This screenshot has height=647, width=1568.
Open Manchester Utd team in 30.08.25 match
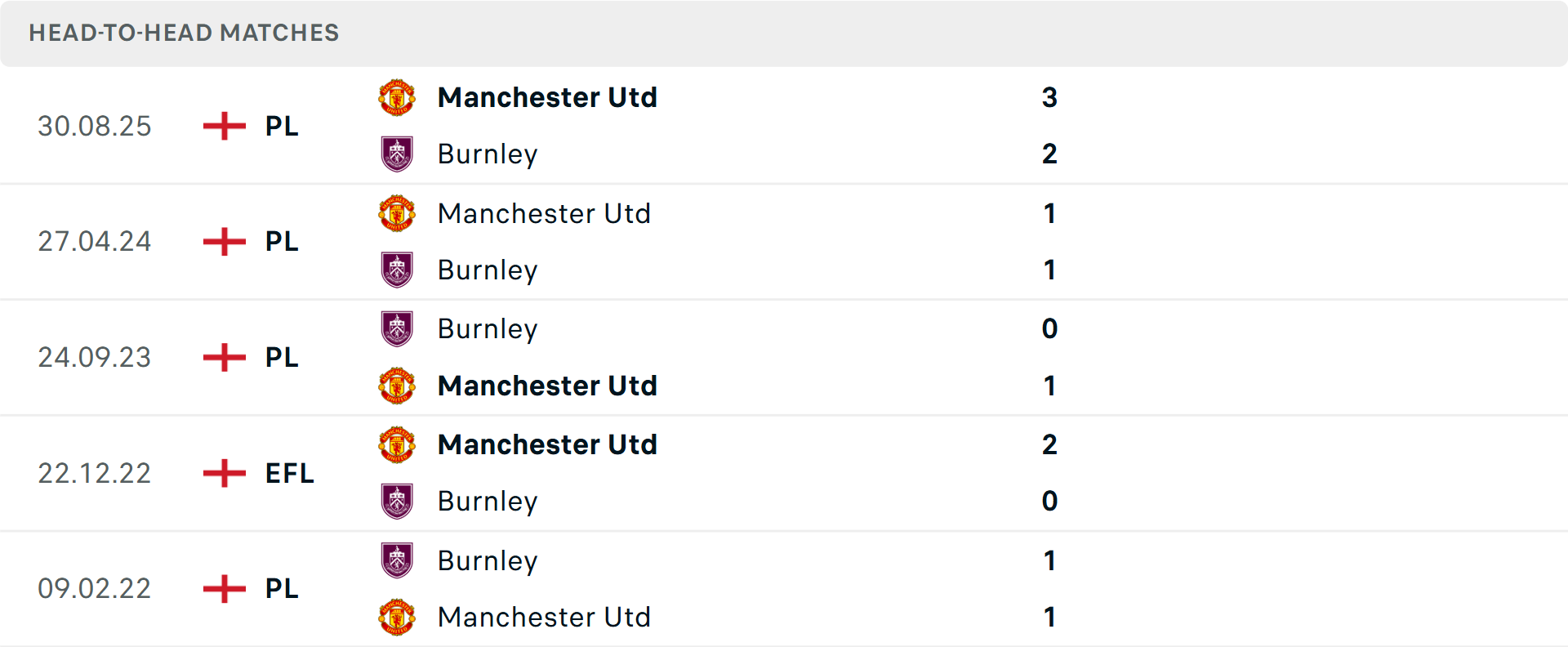pyautogui.click(x=547, y=98)
